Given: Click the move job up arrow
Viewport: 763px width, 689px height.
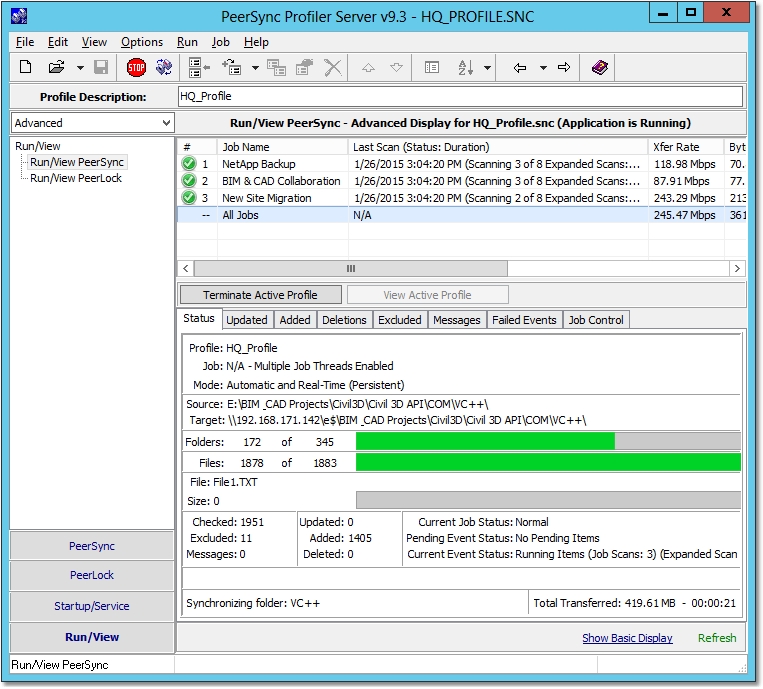Looking at the screenshot, I should point(368,68).
